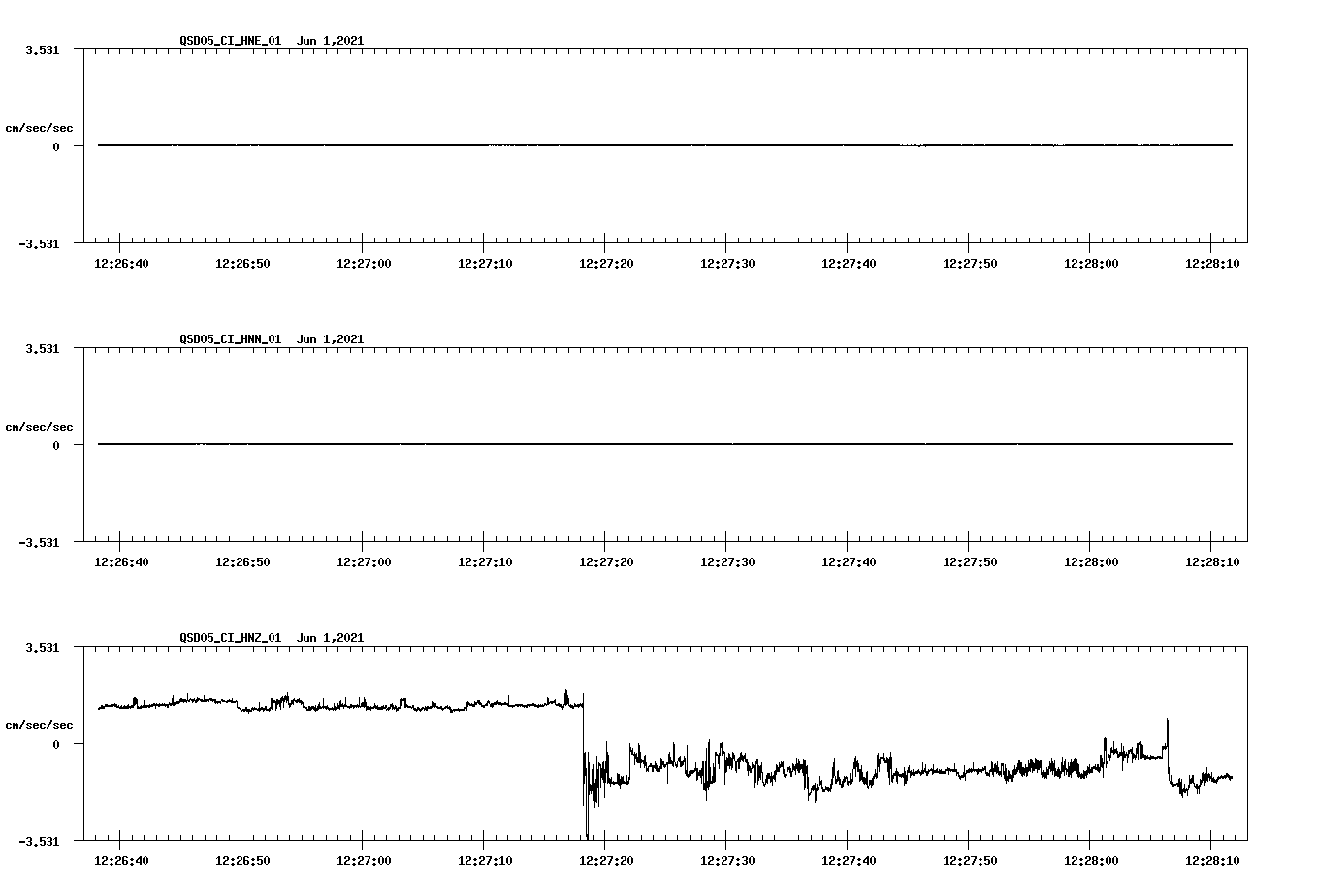Click 12:27:50 label on HNZ plot axis
1317x896 pixels.
click(x=970, y=861)
